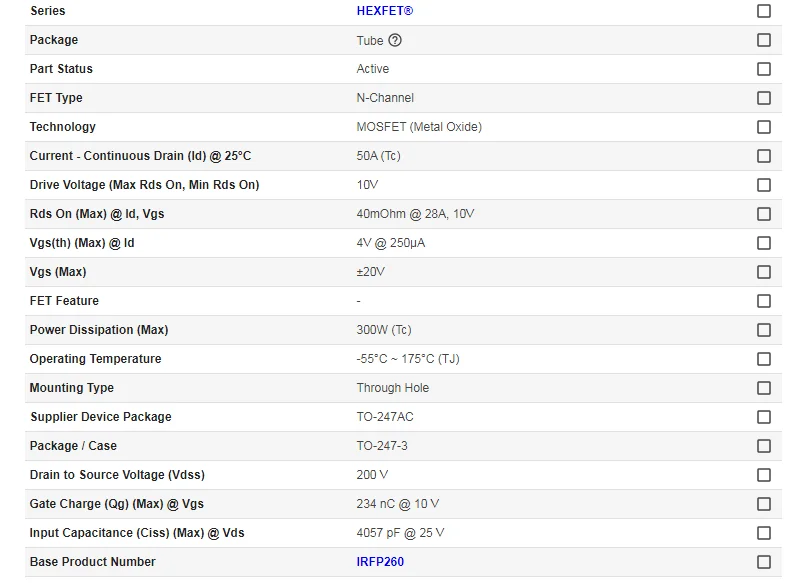Open the IRFP260 base product number link
Screen dimensions: 789x583
click(x=380, y=562)
